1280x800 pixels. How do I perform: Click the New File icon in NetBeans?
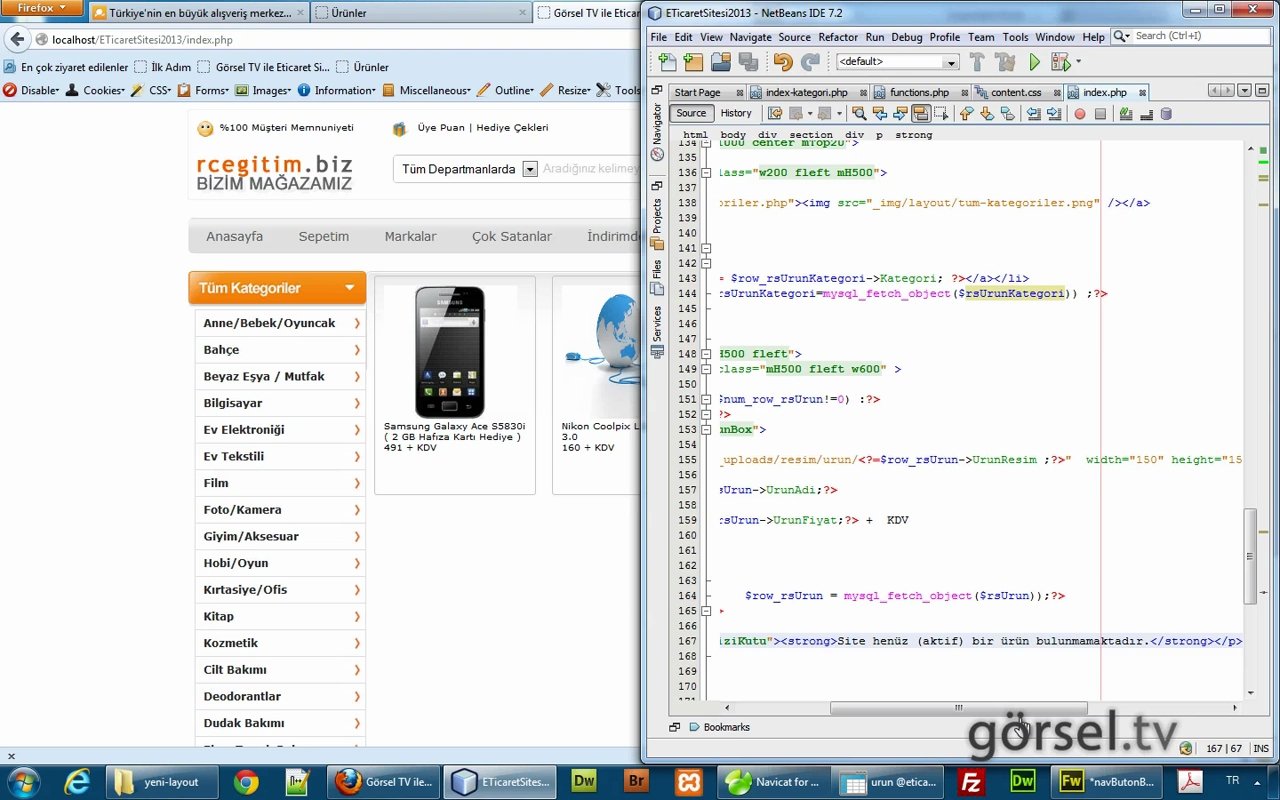[x=667, y=62]
